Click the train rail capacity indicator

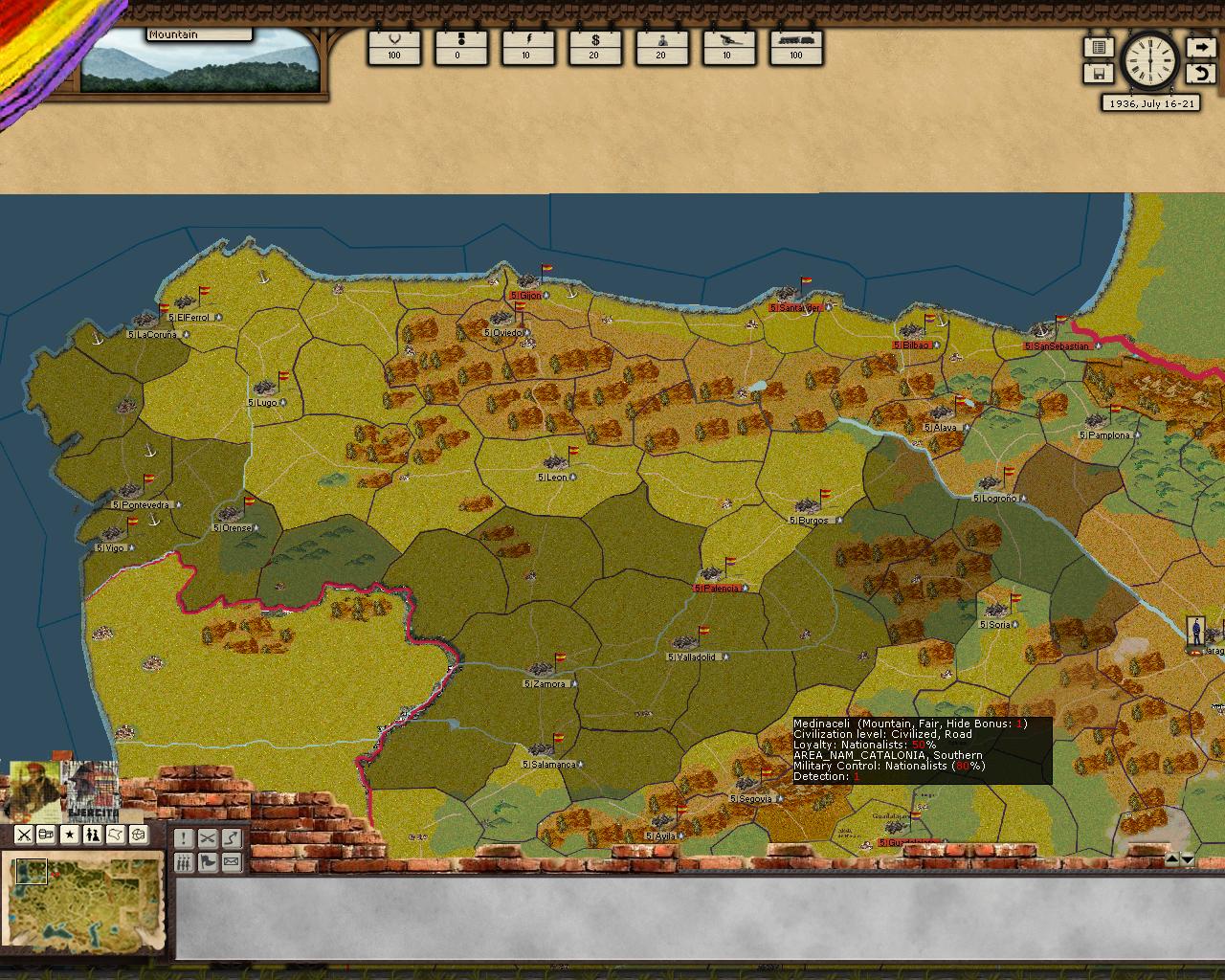coord(796,46)
